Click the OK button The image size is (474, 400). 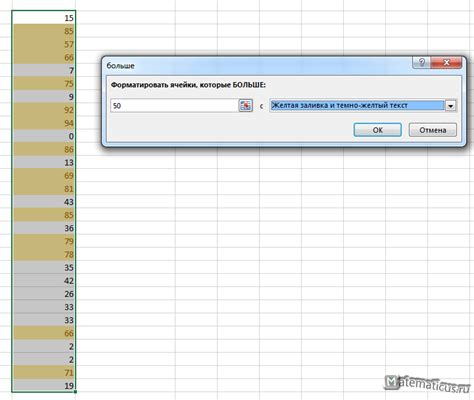[377, 130]
